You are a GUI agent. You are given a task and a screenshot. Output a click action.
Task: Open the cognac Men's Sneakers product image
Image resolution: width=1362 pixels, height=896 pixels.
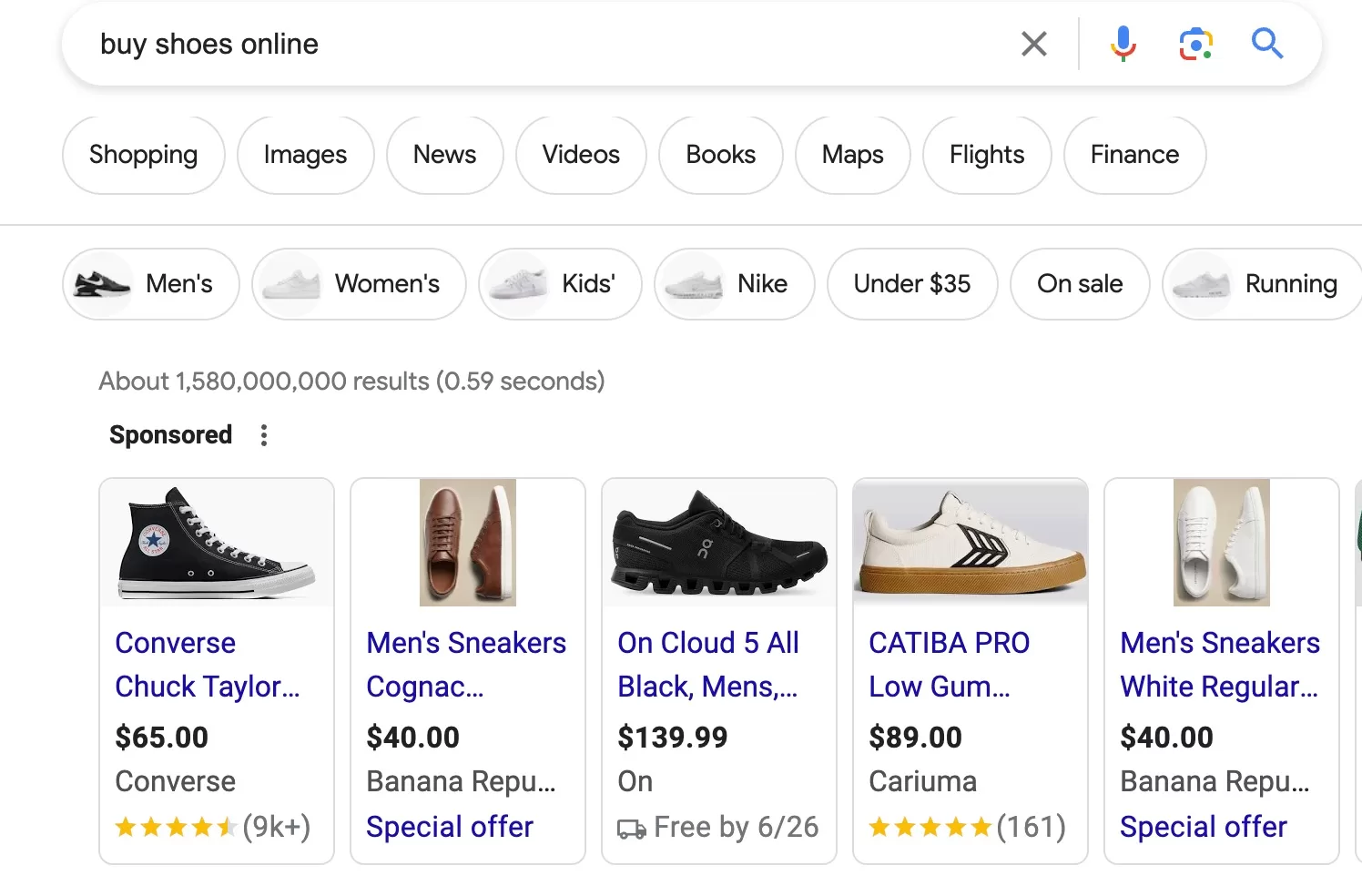tap(468, 543)
